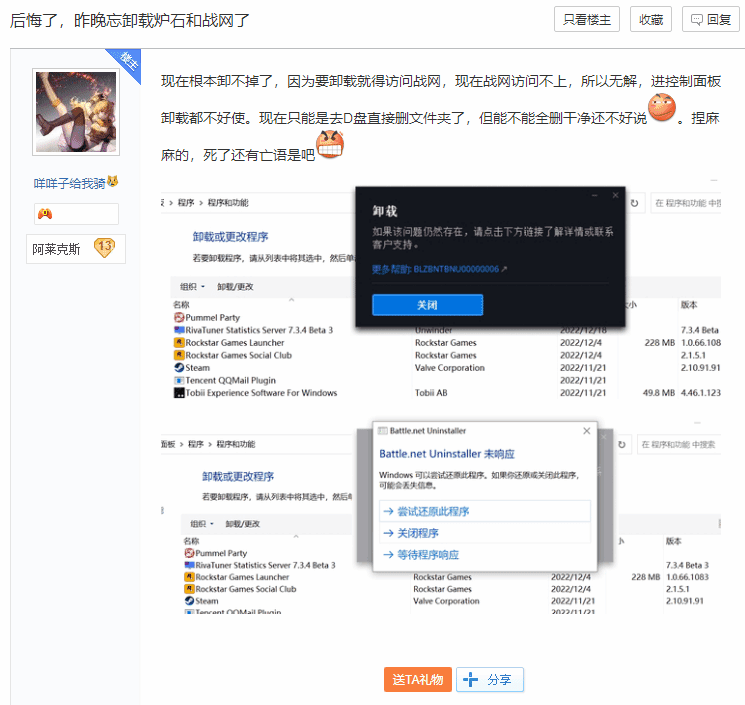745x705 pixels.
Task: Open the poster's avatar image
Action: (76, 112)
